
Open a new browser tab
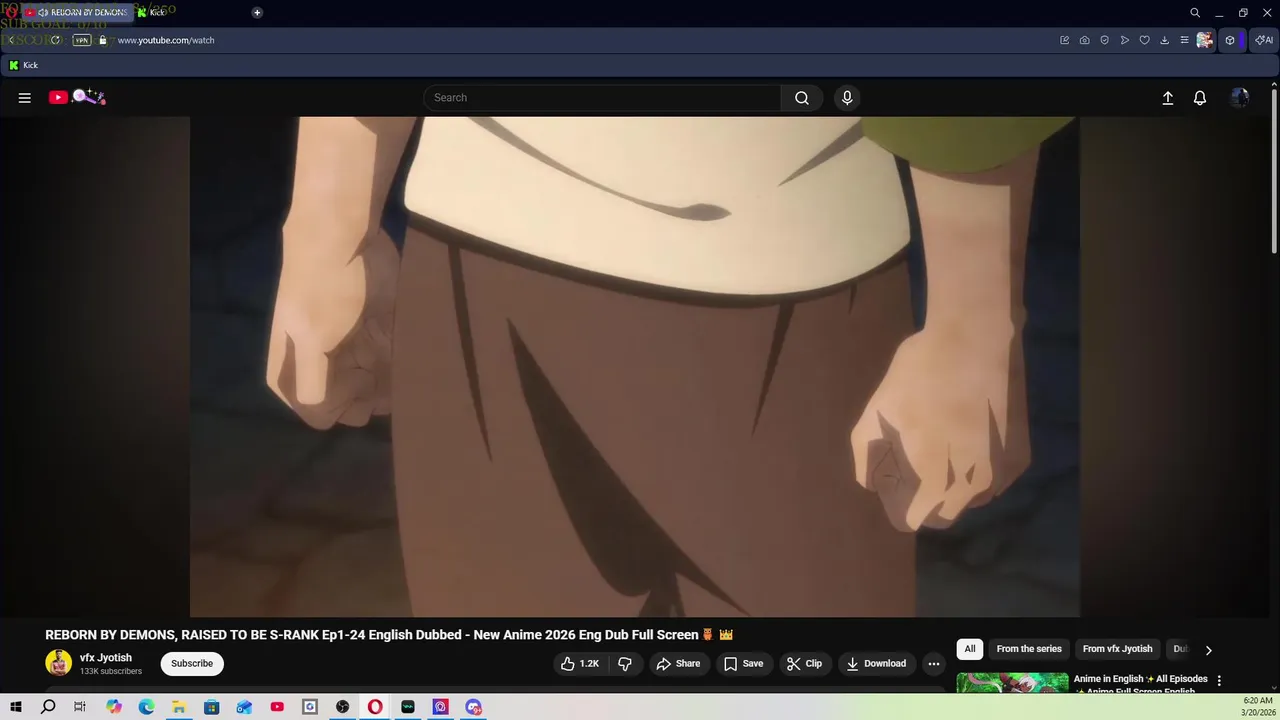click(257, 12)
